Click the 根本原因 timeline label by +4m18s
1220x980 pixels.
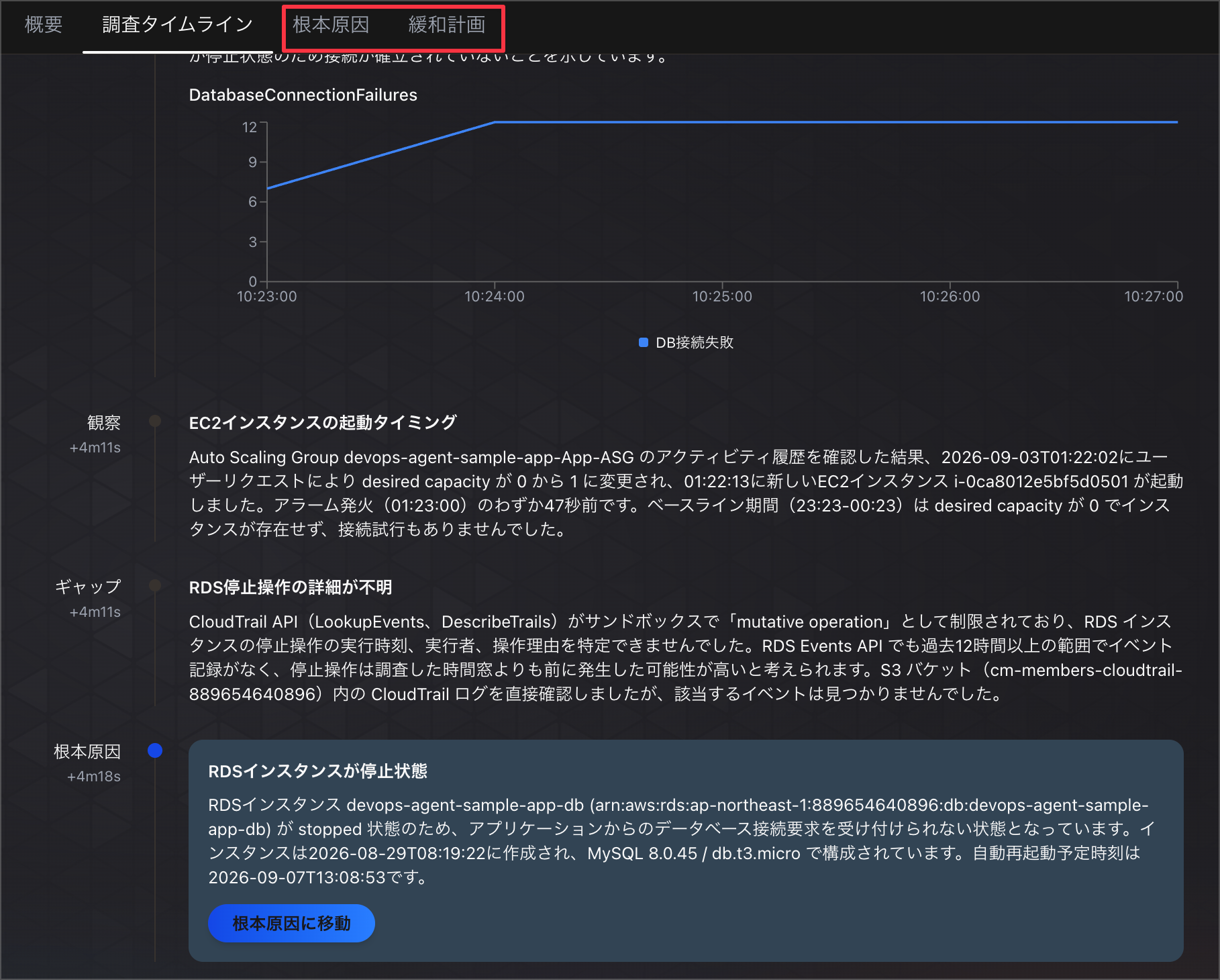pyautogui.click(x=87, y=752)
